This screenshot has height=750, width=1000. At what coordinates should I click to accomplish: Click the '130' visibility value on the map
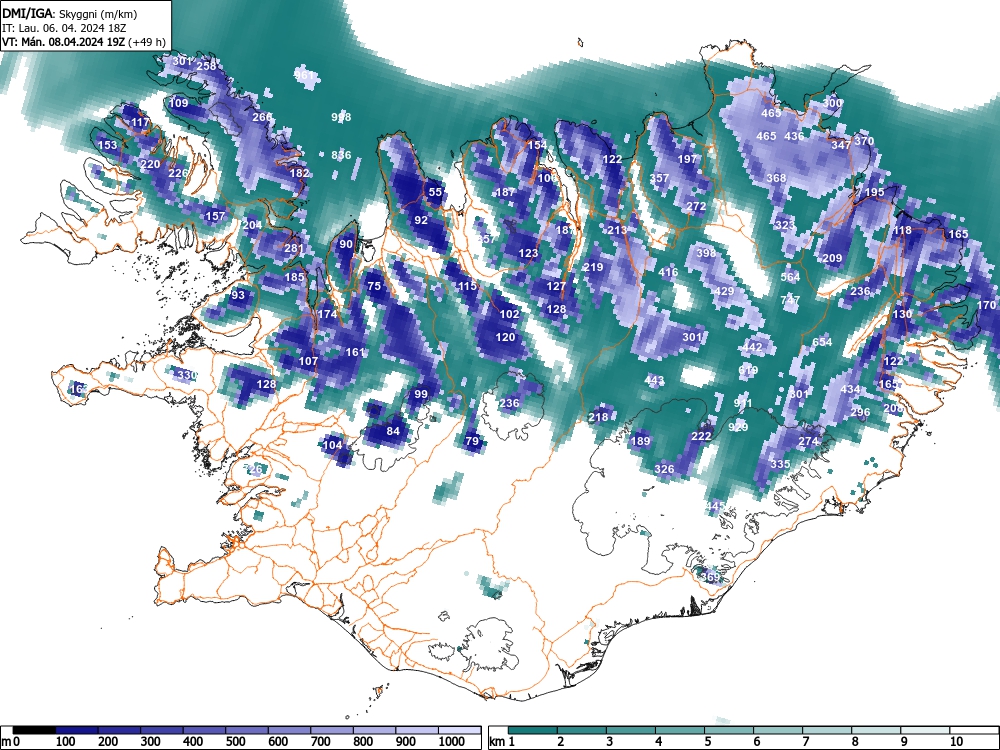902,314
